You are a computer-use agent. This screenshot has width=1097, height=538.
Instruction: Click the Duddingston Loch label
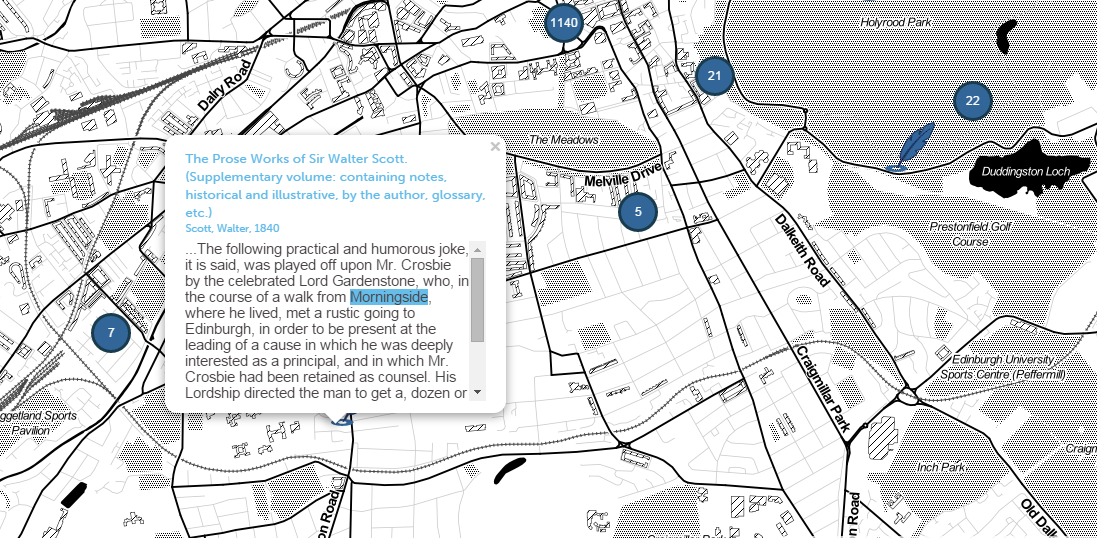click(x=1025, y=172)
